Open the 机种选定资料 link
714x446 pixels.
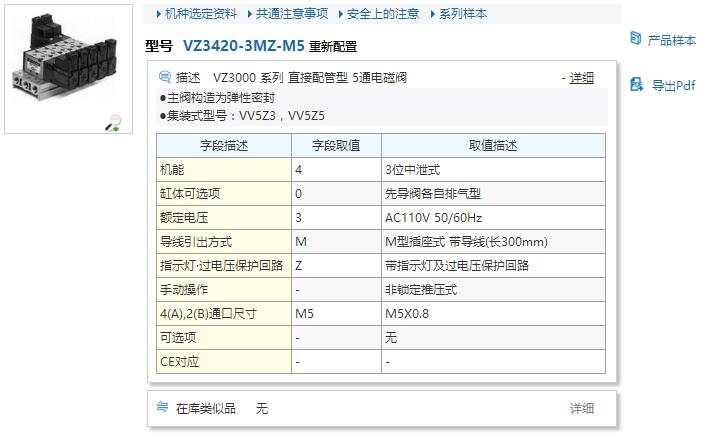click(x=201, y=14)
